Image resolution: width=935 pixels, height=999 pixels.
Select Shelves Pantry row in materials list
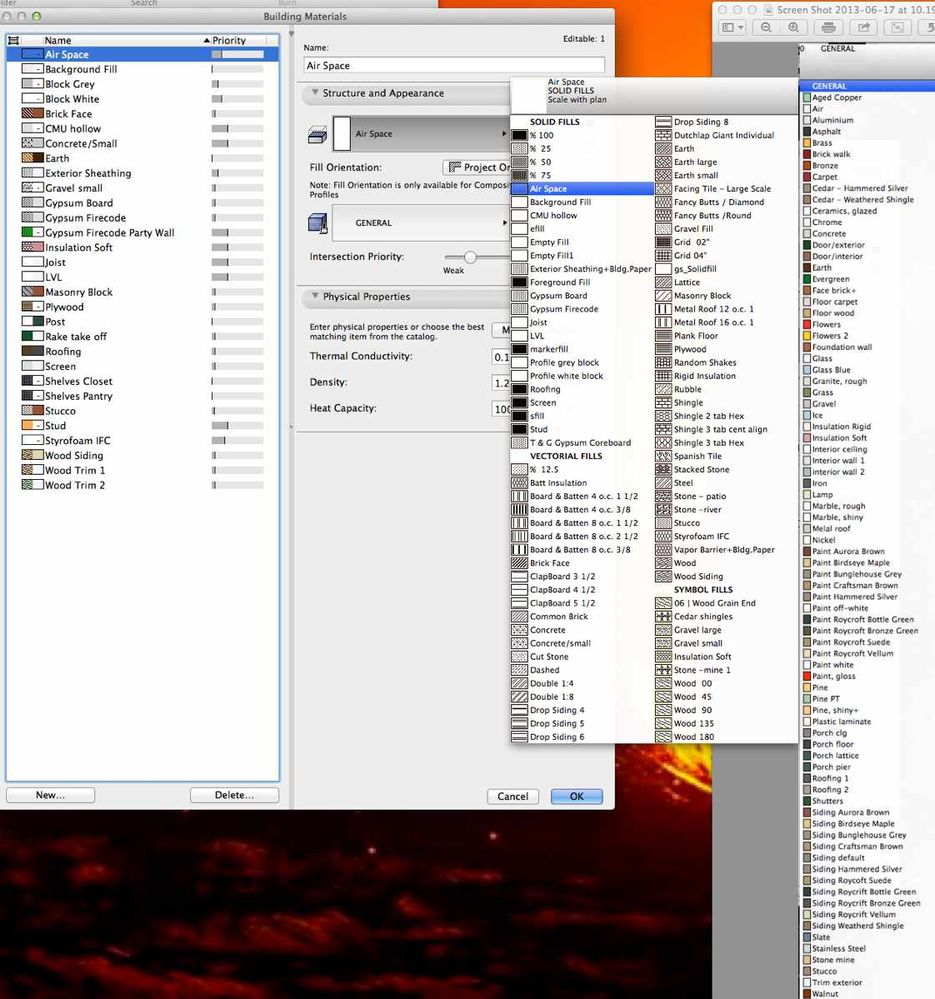[x=143, y=396]
